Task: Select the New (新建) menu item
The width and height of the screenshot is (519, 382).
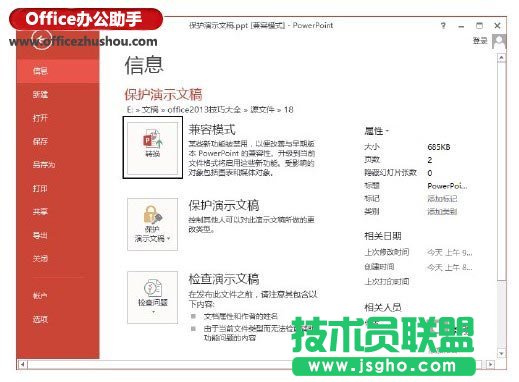Action: click(x=58, y=94)
